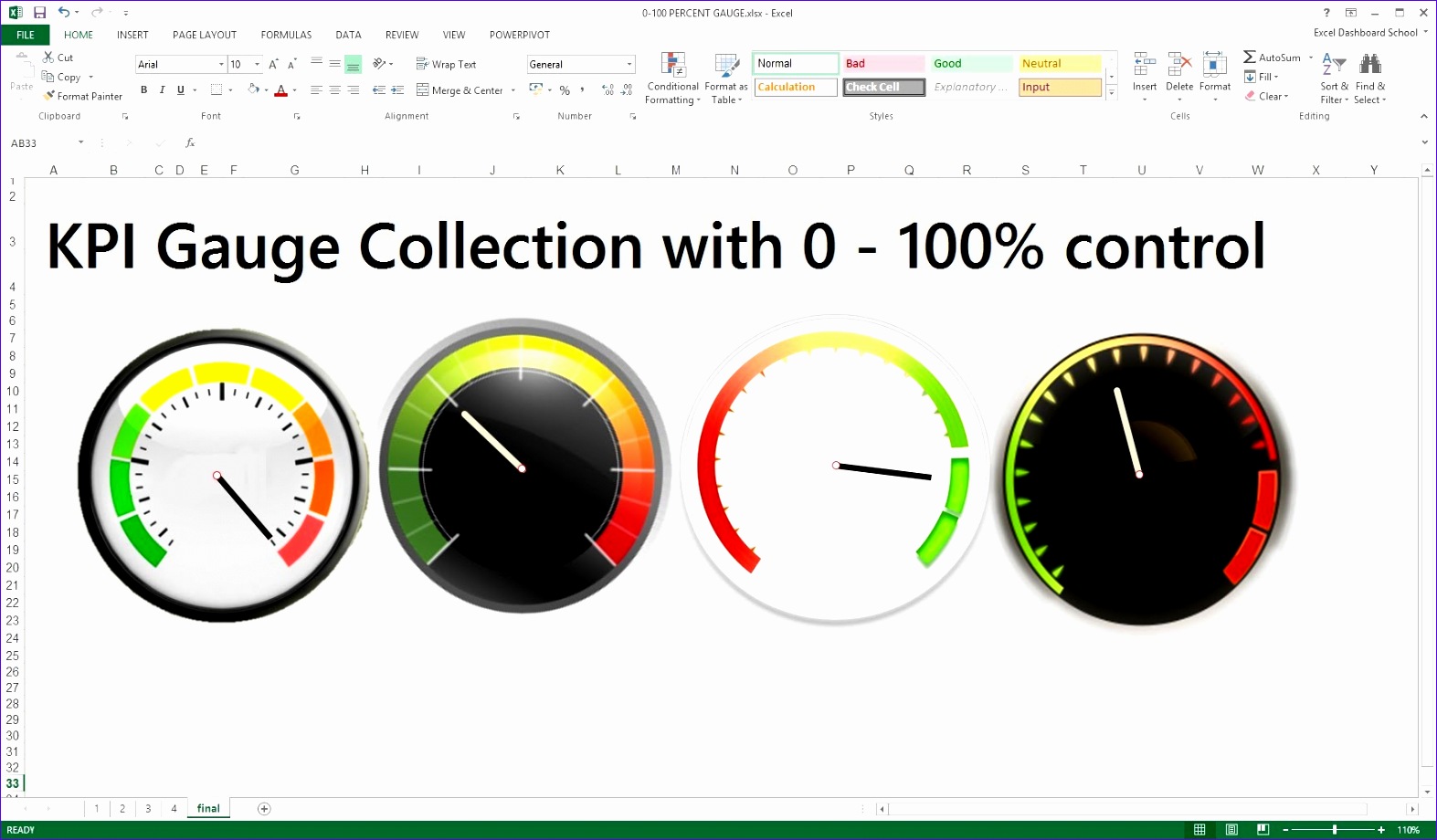Toggle Italic formatting

(x=162, y=89)
